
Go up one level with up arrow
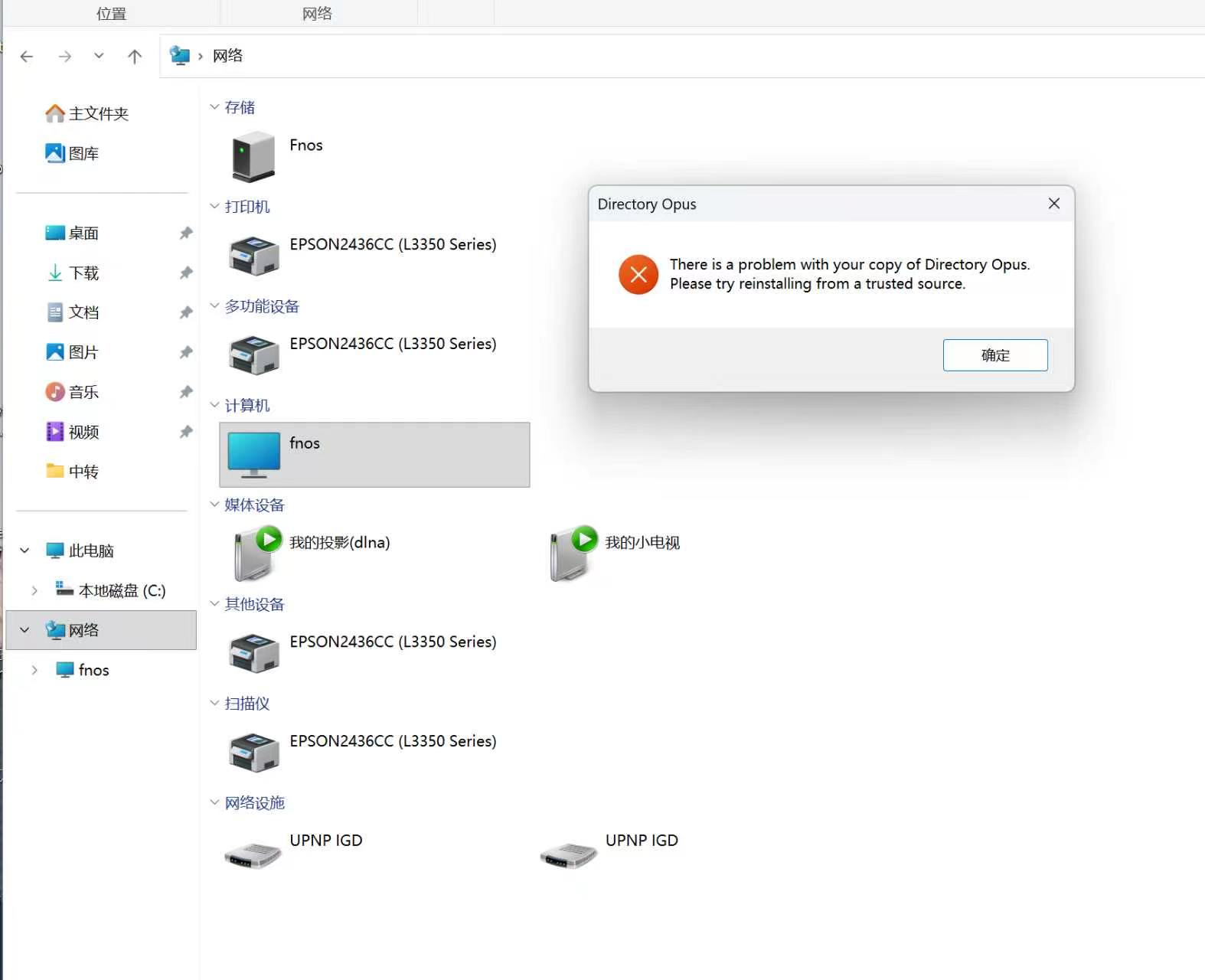pos(135,56)
